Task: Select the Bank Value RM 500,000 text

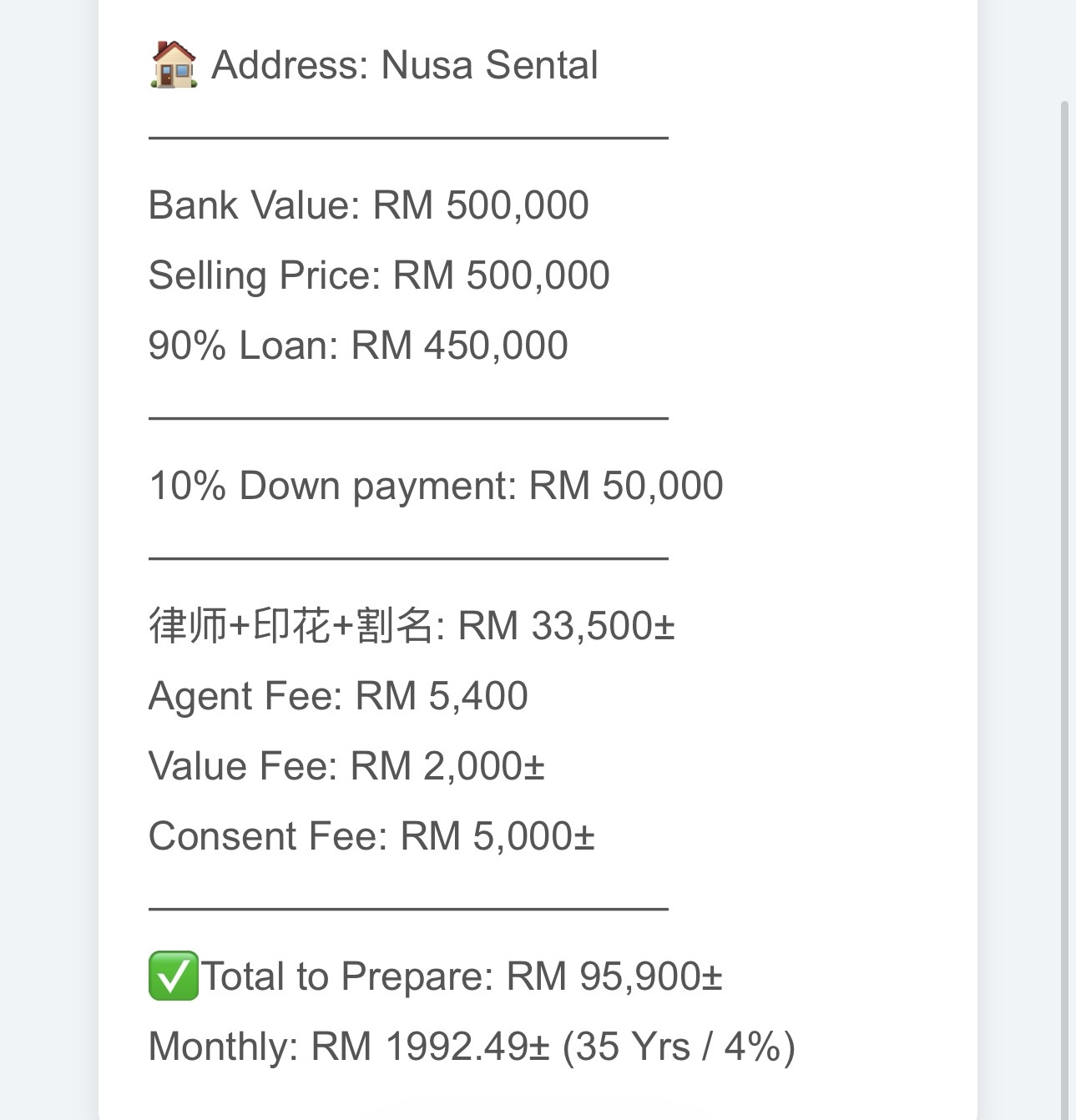Action: click(368, 205)
